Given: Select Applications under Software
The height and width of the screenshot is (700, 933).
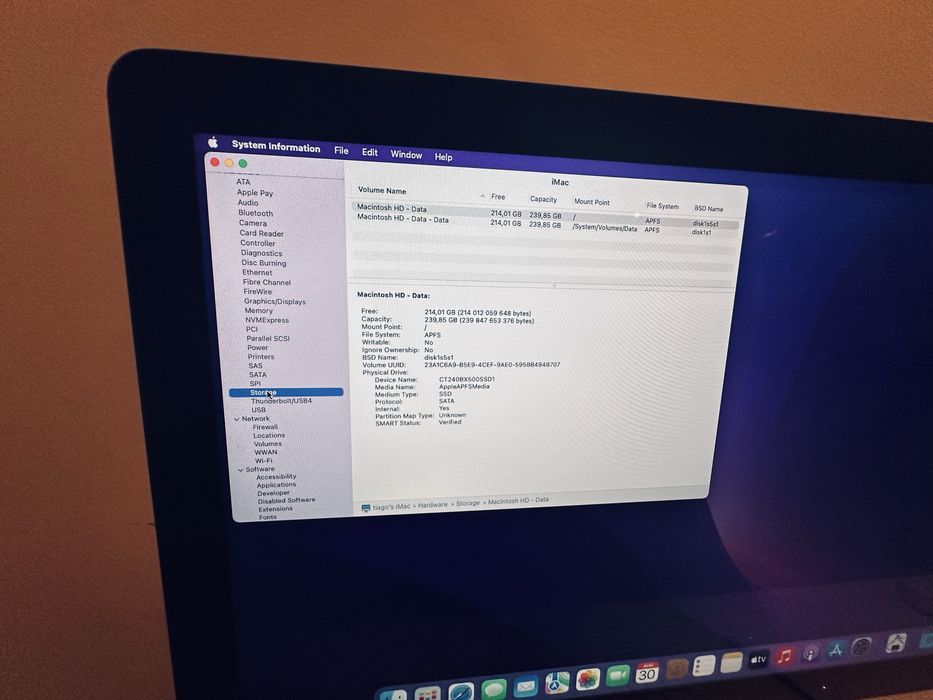Looking at the screenshot, I should click(276, 485).
